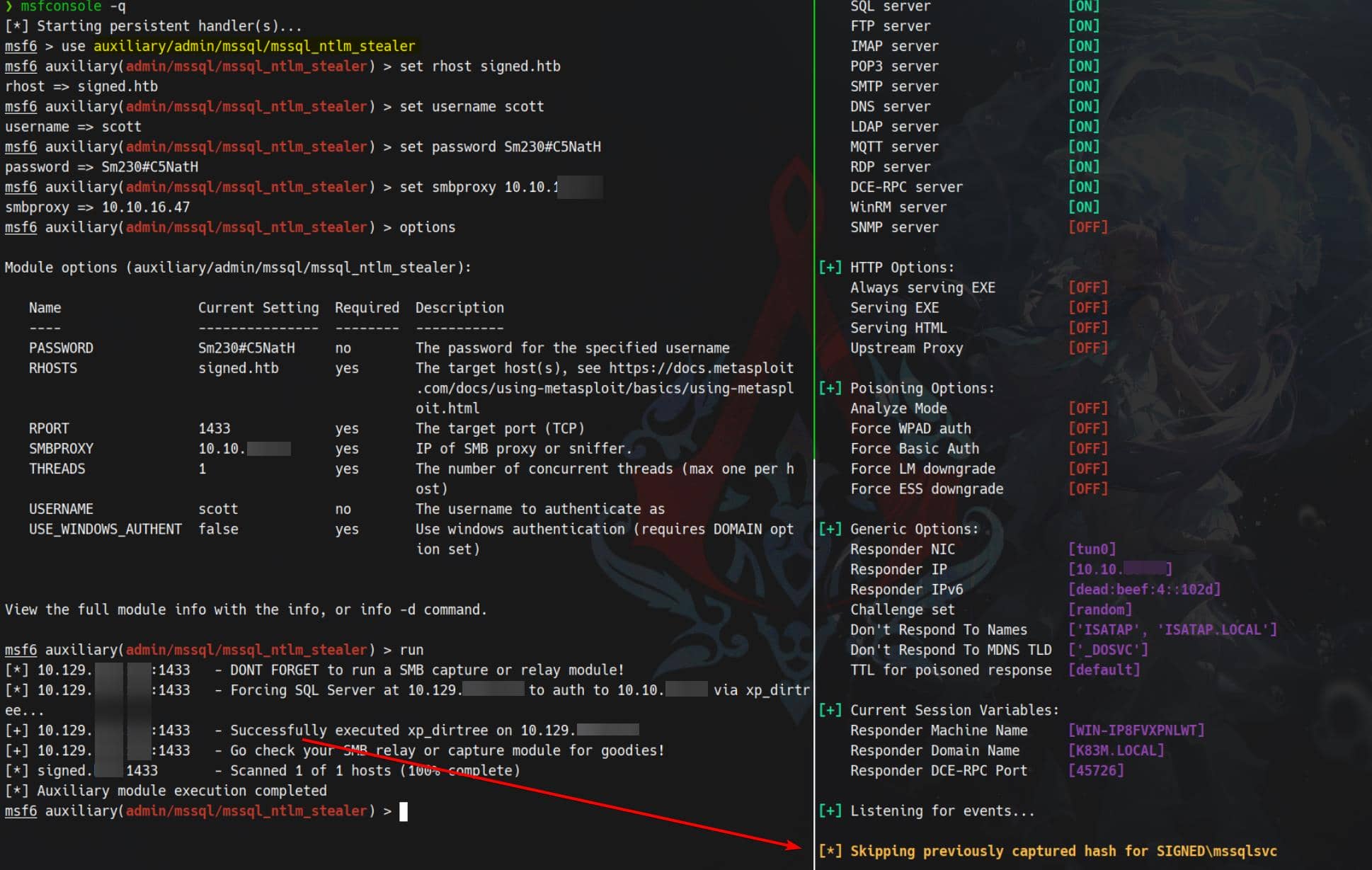Click the [*] icon on Auxiliary module execution completed
1372x870 pixels.
pos(16,791)
